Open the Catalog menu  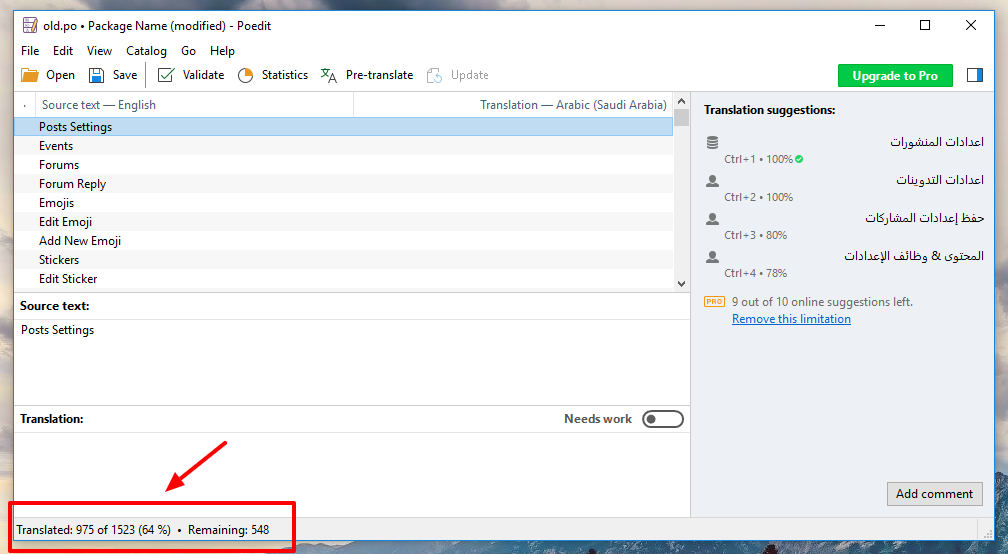146,51
